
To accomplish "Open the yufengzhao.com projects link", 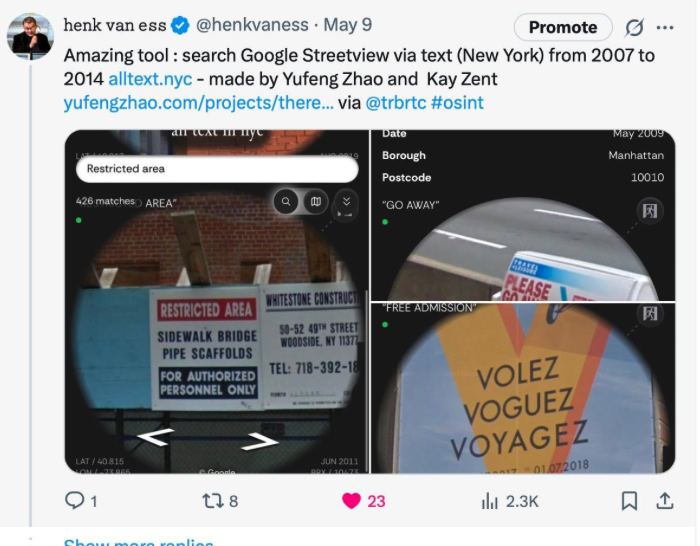I will (x=198, y=103).
